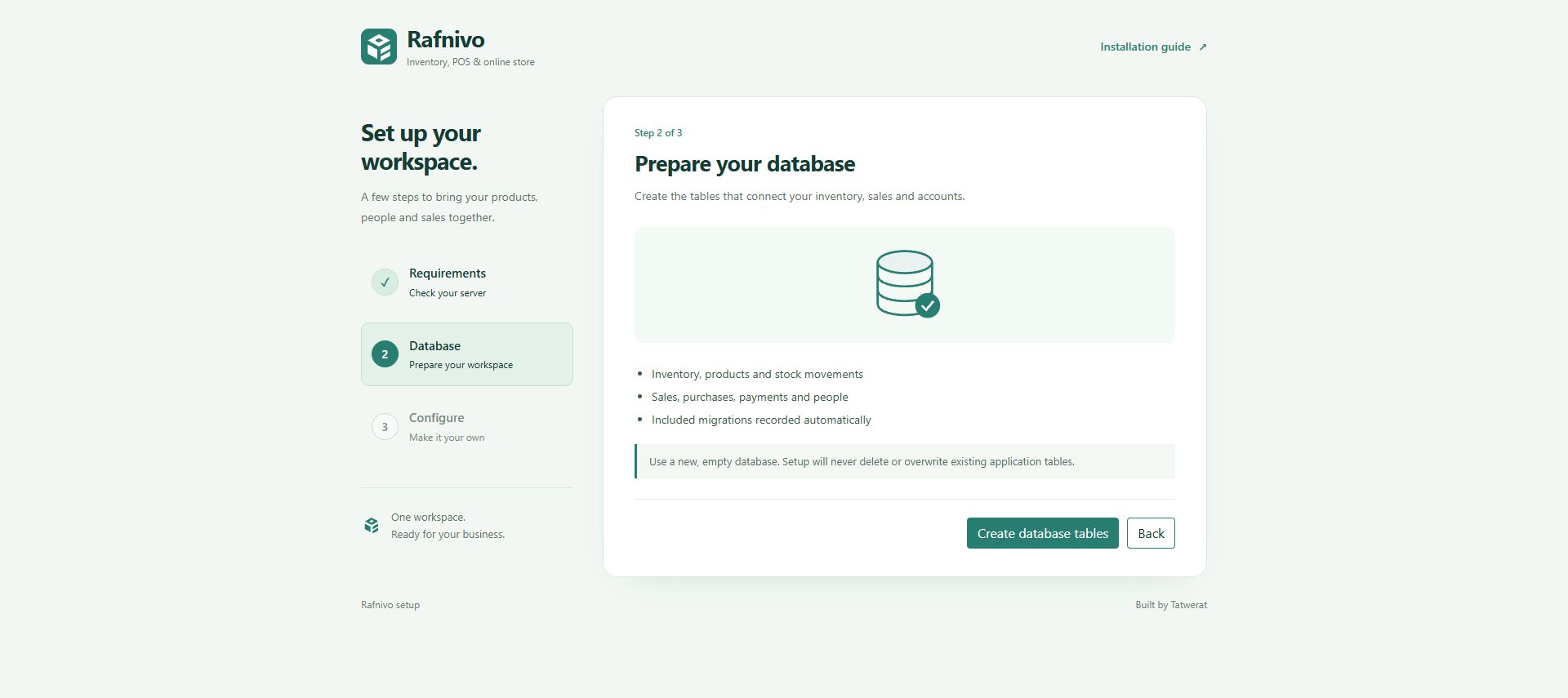1568x698 pixels.
Task: Click the 'Create the tables that connect' description
Action: (800, 196)
